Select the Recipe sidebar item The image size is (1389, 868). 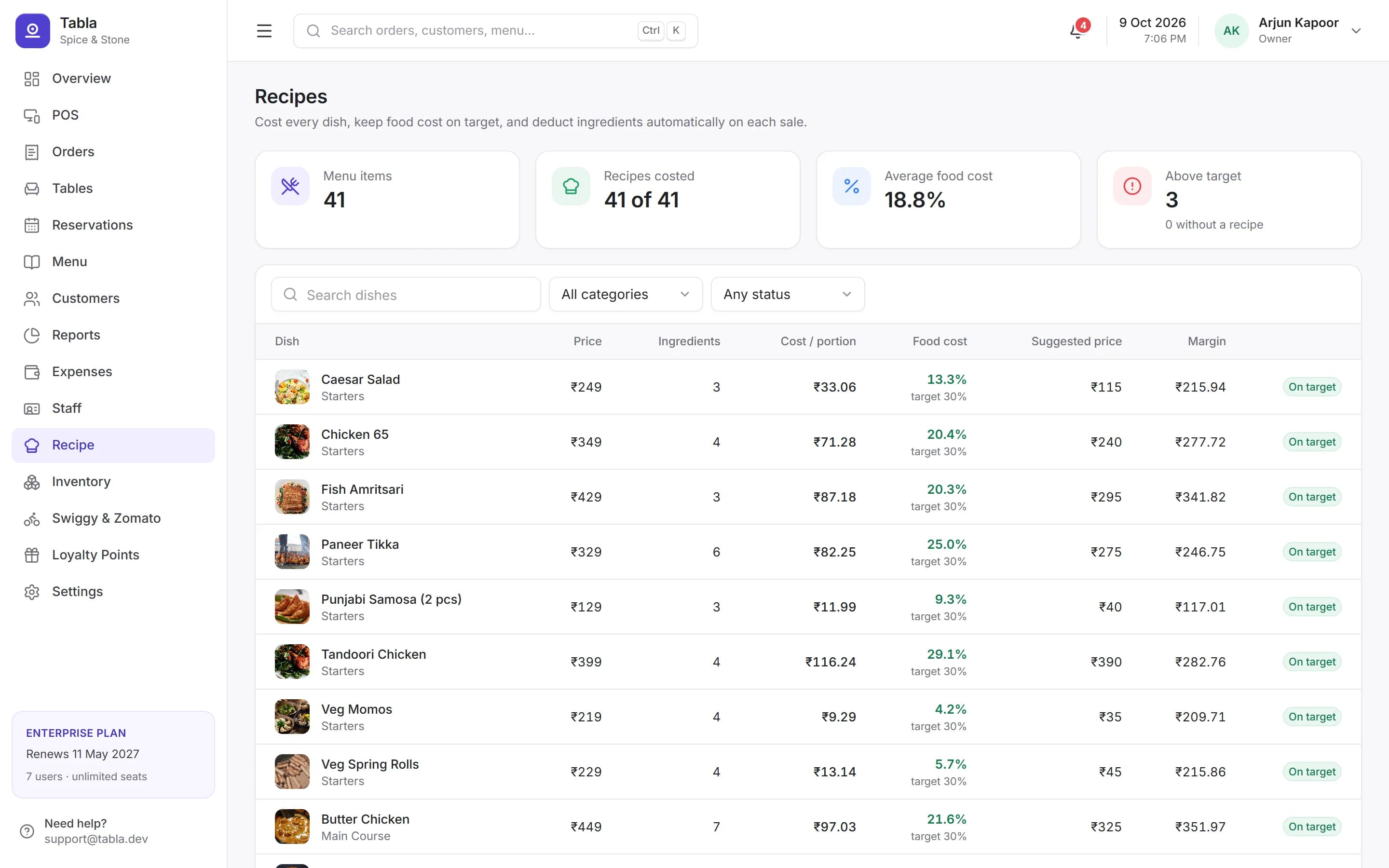[113, 446]
